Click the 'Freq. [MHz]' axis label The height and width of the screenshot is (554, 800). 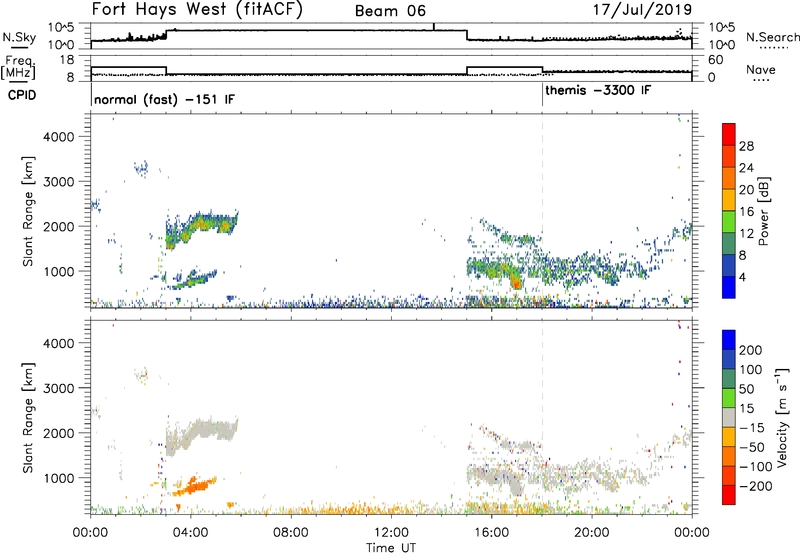tap(18, 67)
